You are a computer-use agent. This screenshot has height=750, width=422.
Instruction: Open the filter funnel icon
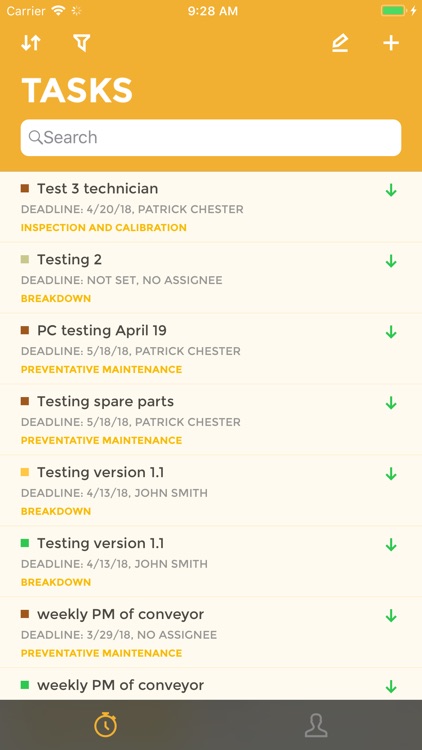(82, 43)
